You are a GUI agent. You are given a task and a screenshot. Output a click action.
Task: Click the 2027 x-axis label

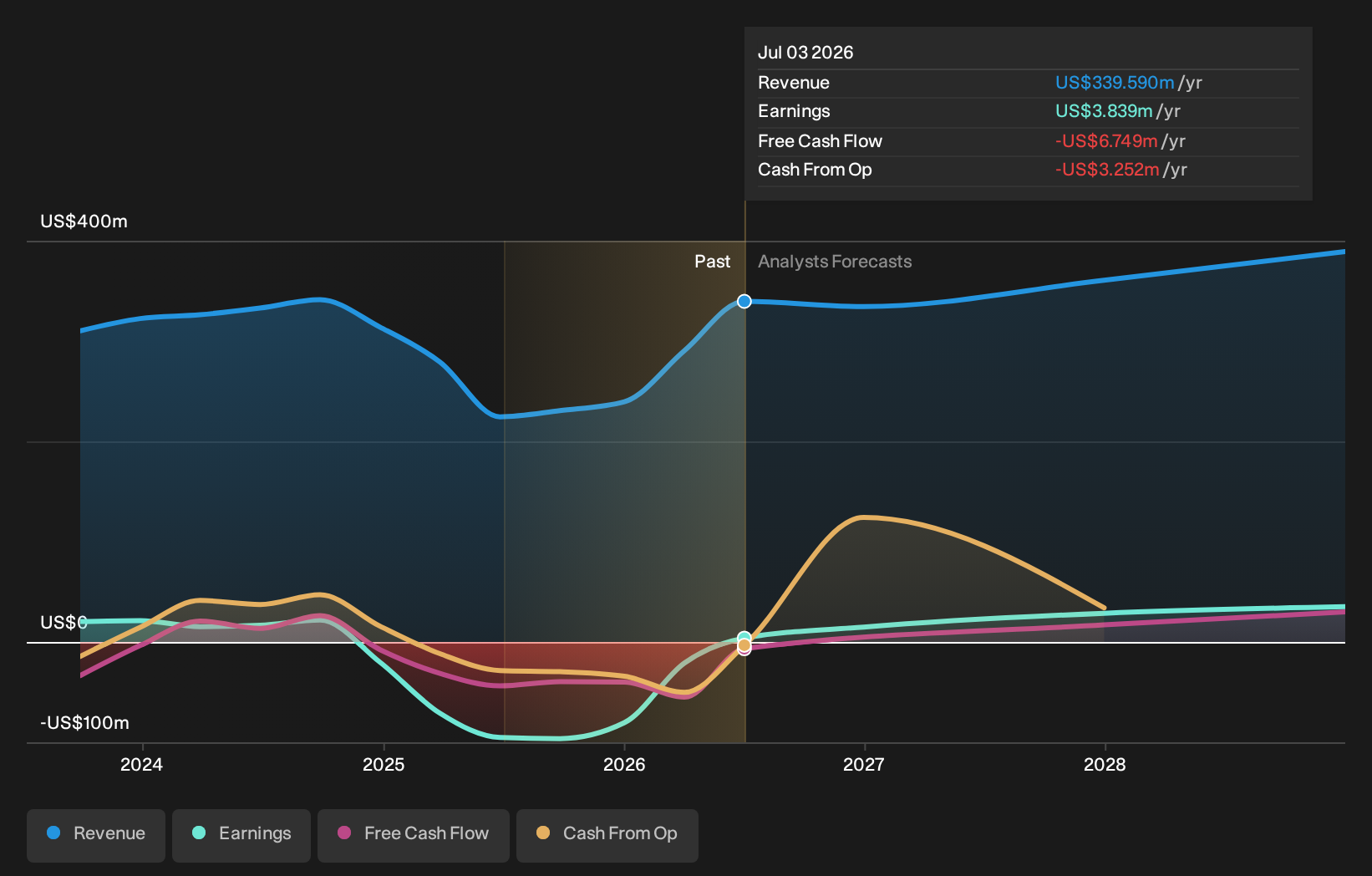point(864,765)
